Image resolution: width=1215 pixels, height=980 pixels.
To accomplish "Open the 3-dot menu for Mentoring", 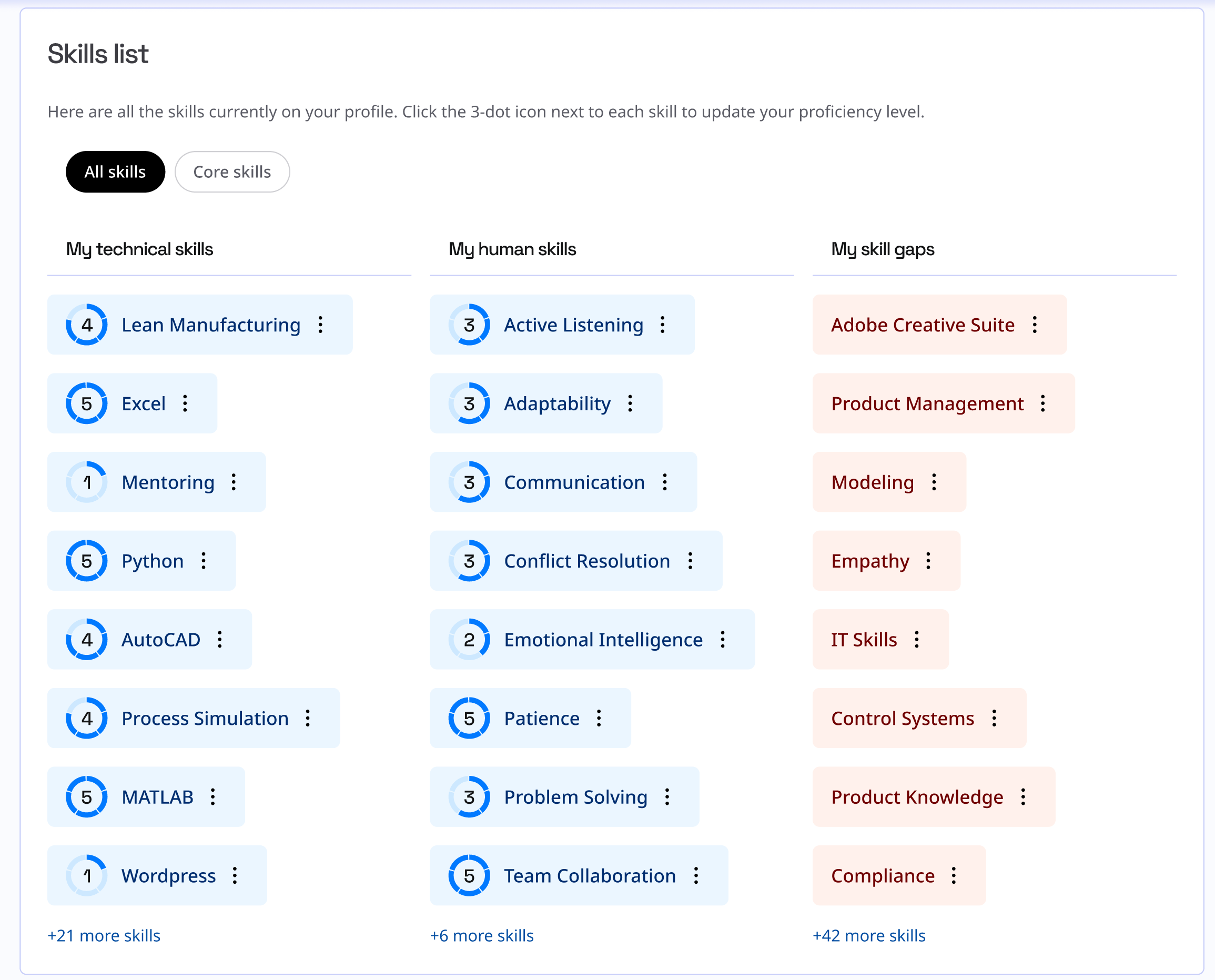I will click(x=234, y=482).
